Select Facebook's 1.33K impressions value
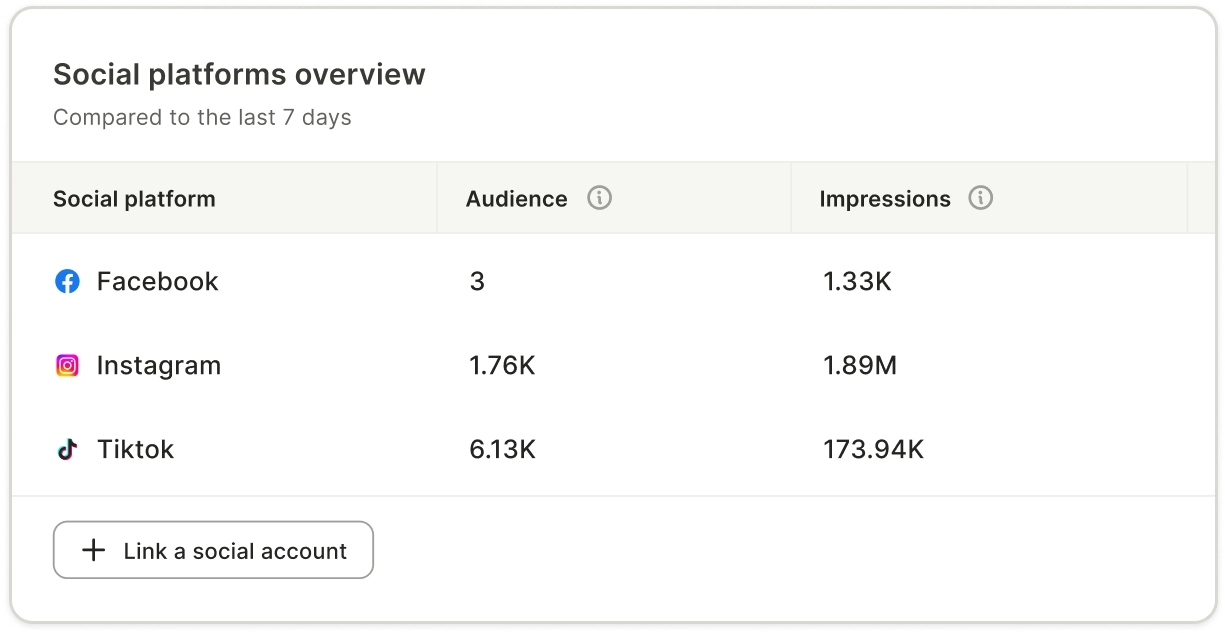This screenshot has width=1225, height=633. pos(857,282)
